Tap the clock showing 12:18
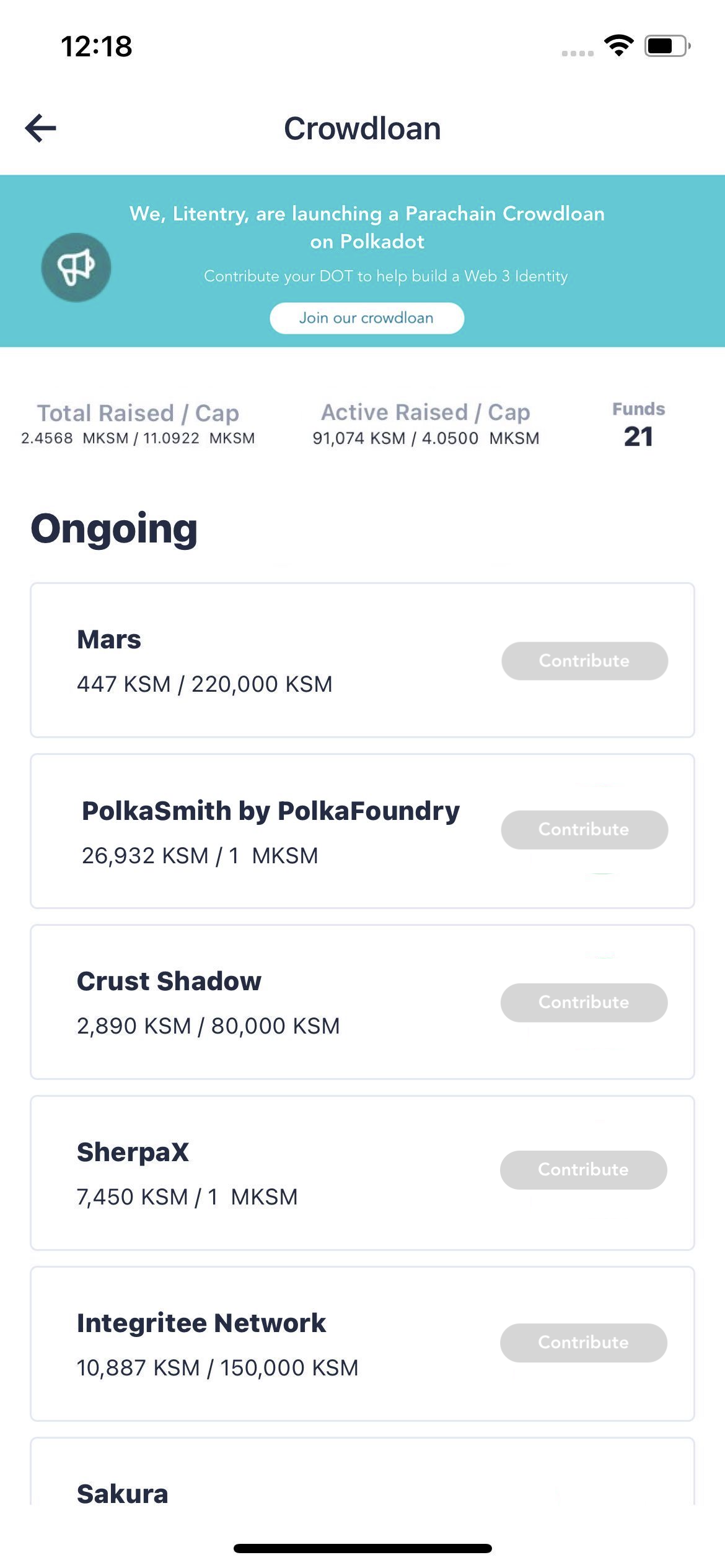 96,46
